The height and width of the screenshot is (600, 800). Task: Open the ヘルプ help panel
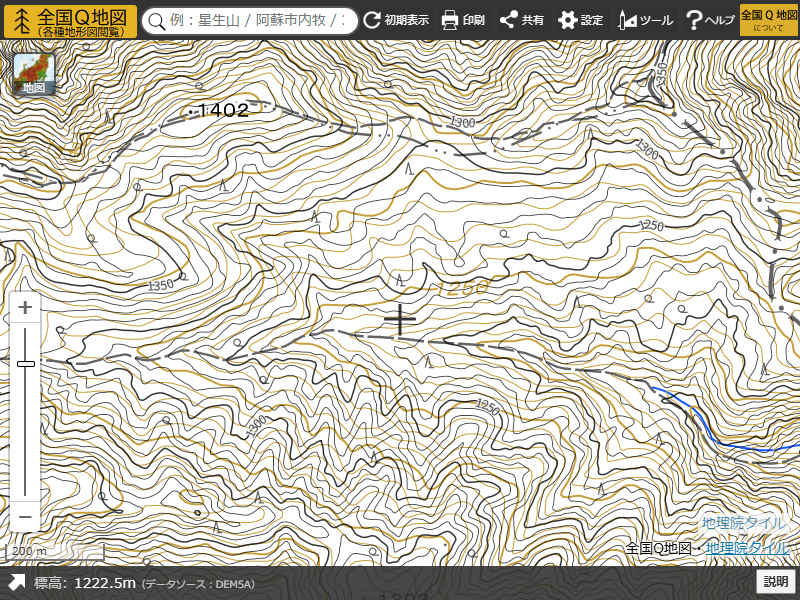pyautogui.click(x=709, y=20)
